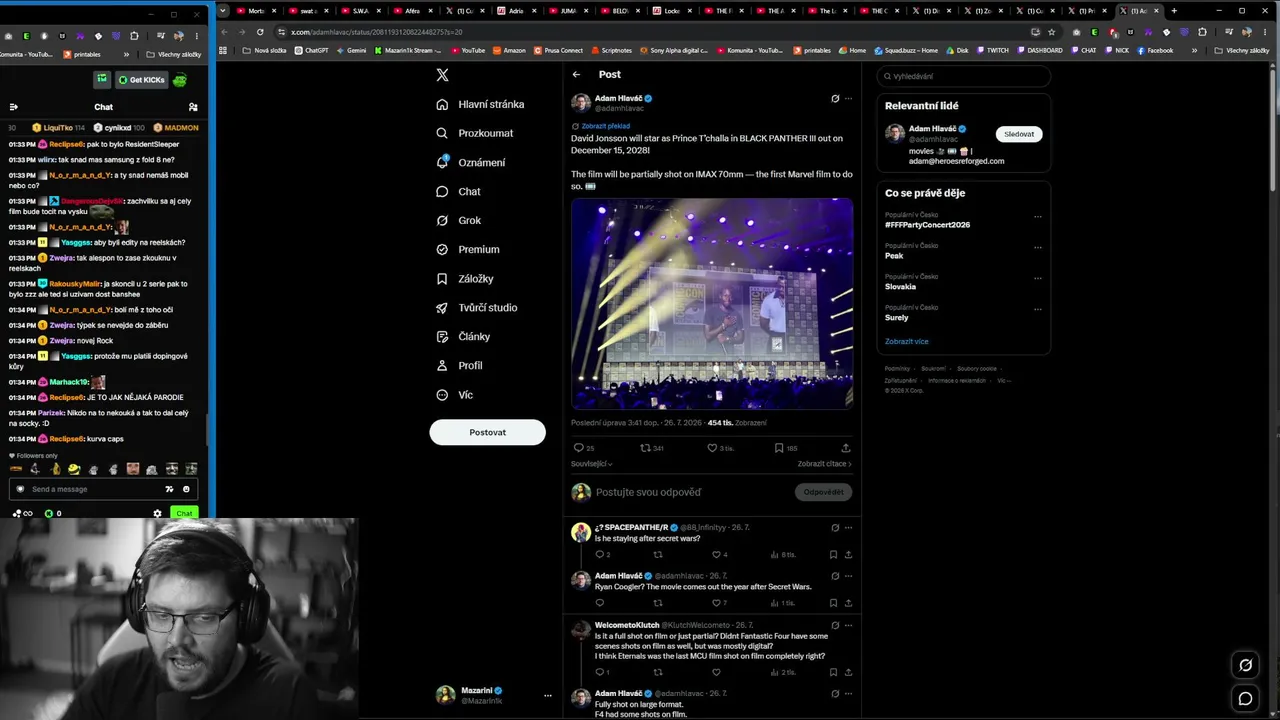Click the Odpovědět button
Viewport: 1280px width, 720px height.
[x=824, y=492]
